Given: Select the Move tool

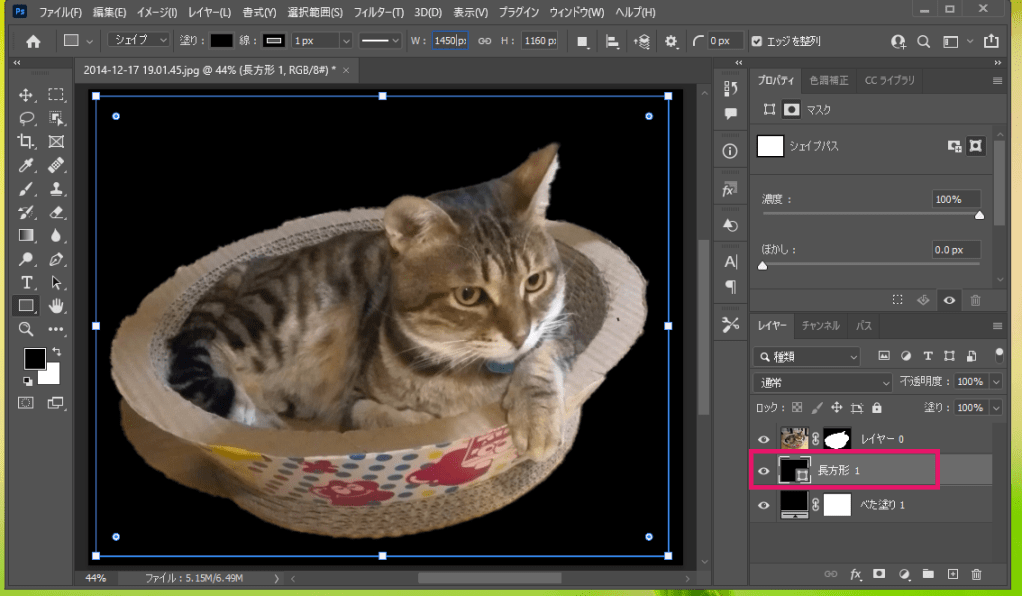Looking at the screenshot, I should [x=27, y=95].
